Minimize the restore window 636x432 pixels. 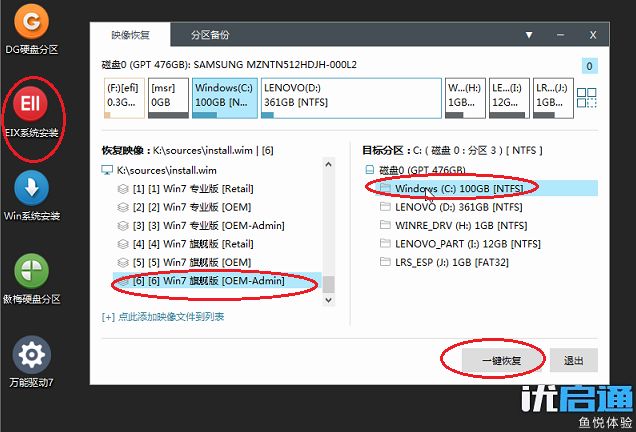pos(561,35)
